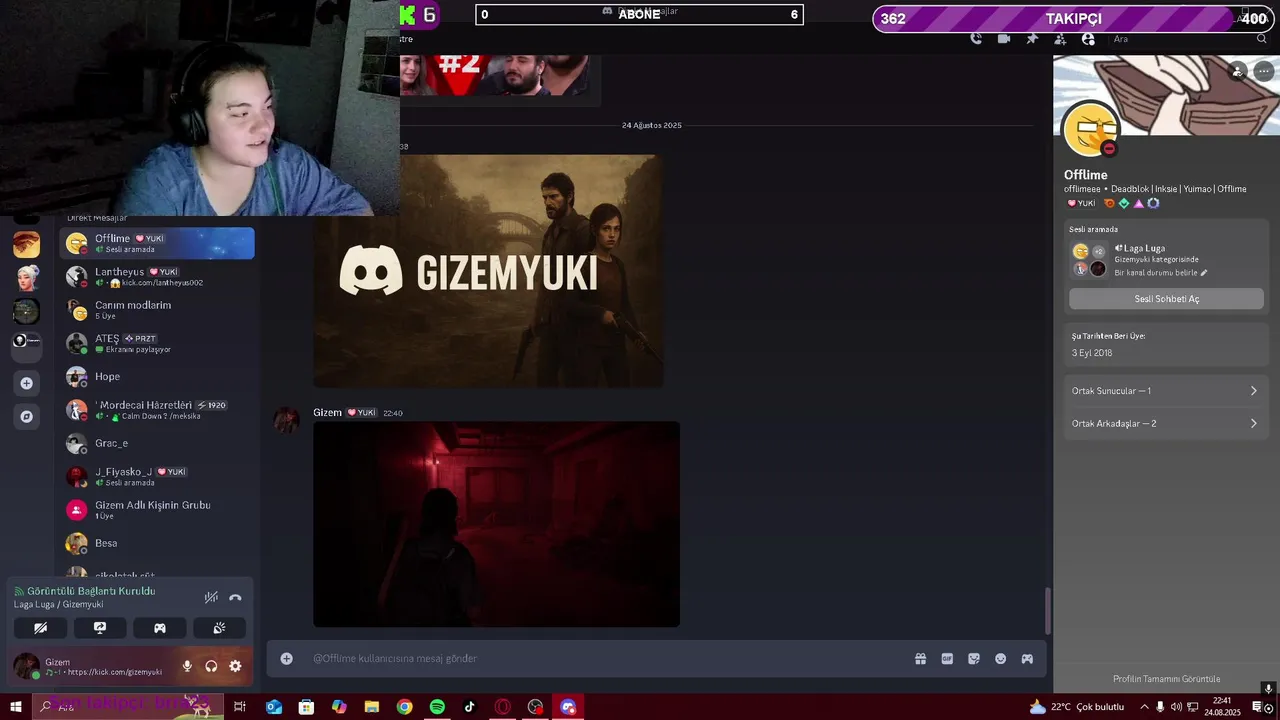Screen dimensions: 1280x720
Task: Open Grac_e direct message
Action: coord(157,443)
